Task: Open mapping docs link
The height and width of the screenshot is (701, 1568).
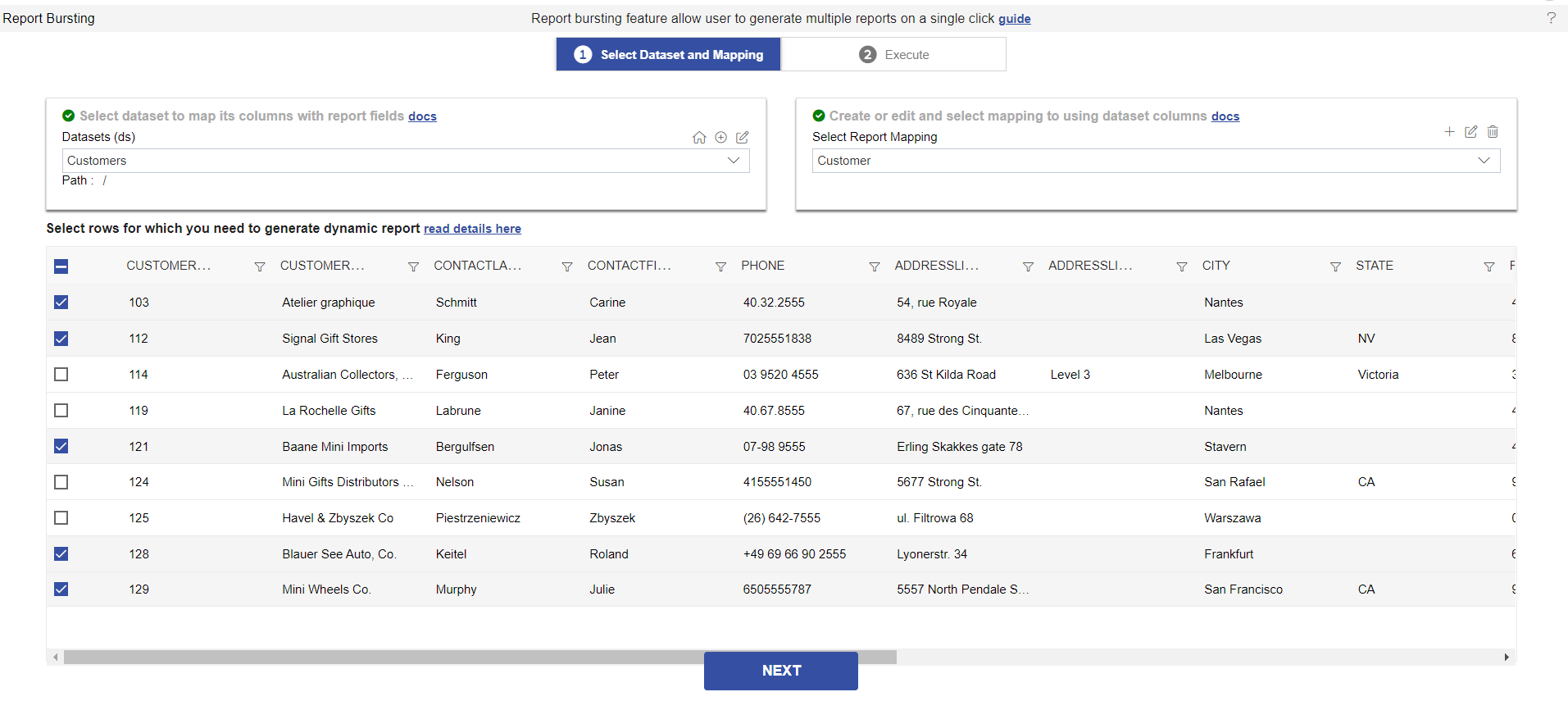Action: click(x=1225, y=116)
